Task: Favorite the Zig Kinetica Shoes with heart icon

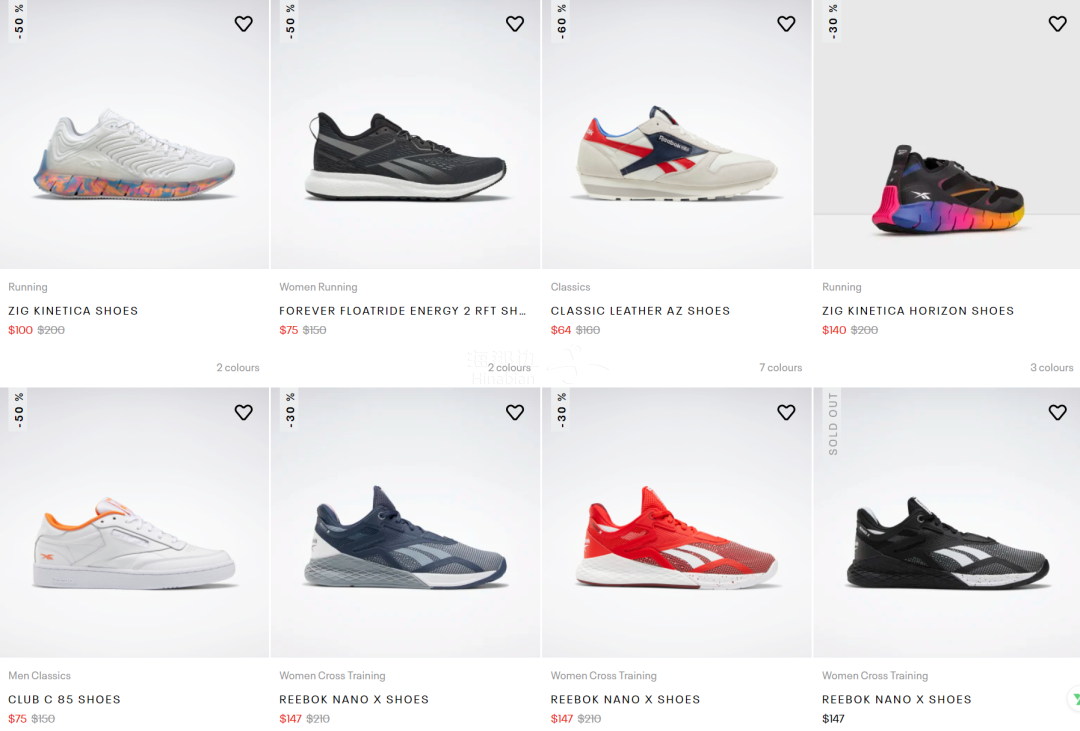Action: (244, 24)
